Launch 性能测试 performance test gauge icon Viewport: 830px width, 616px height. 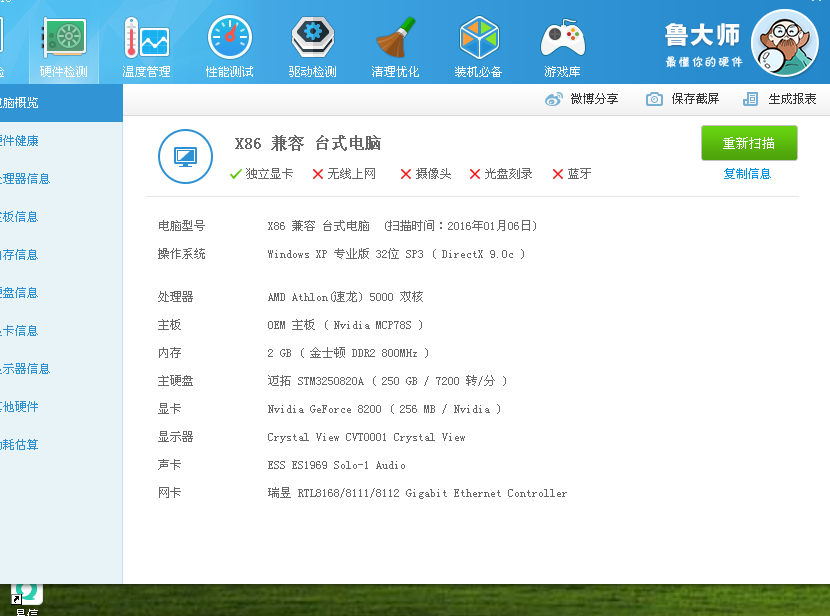point(229,46)
